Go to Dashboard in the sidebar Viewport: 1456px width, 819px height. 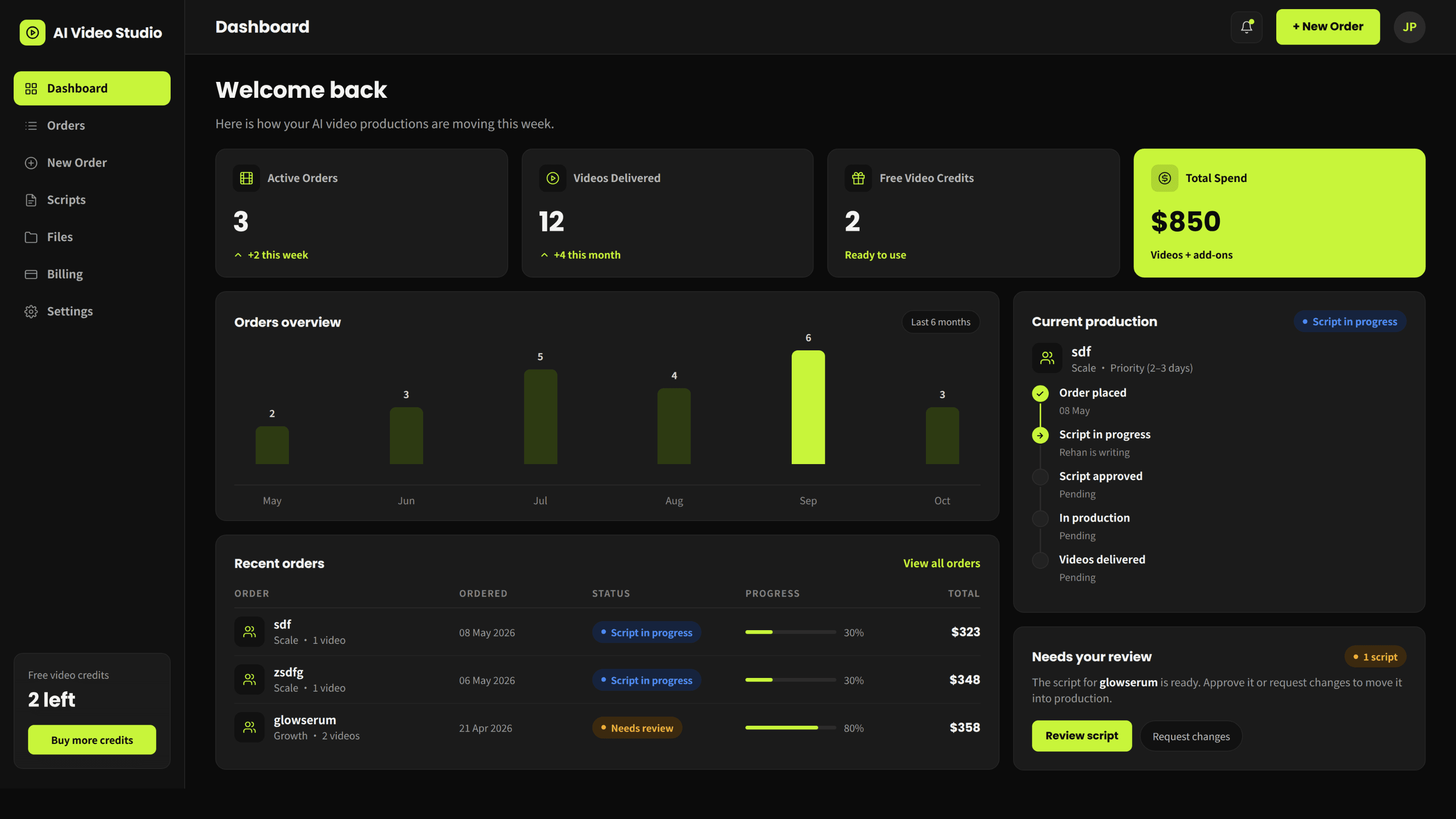pyautogui.click(x=92, y=88)
